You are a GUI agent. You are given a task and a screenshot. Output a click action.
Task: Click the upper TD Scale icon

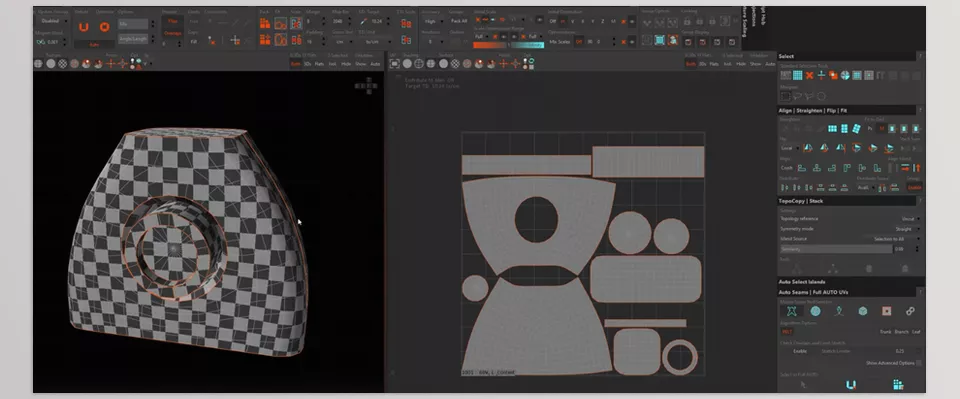(406, 23)
